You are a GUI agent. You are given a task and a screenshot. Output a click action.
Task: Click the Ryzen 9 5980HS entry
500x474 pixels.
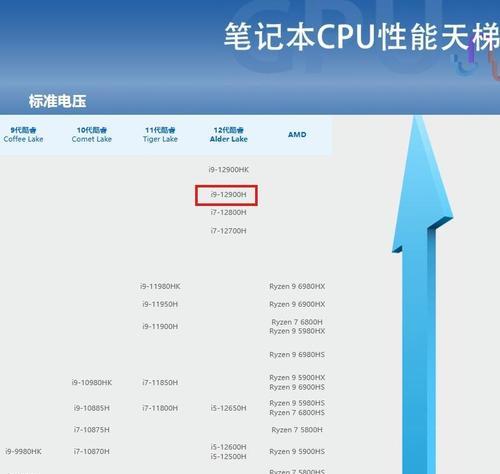point(297,403)
